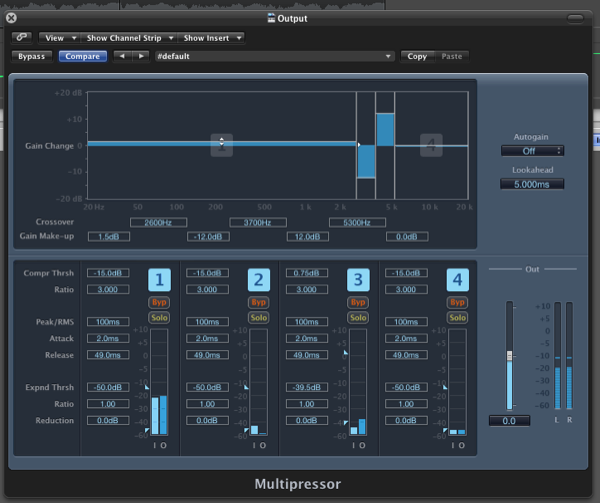
Task: Bypass band 4 with Byp button
Action: (458, 302)
